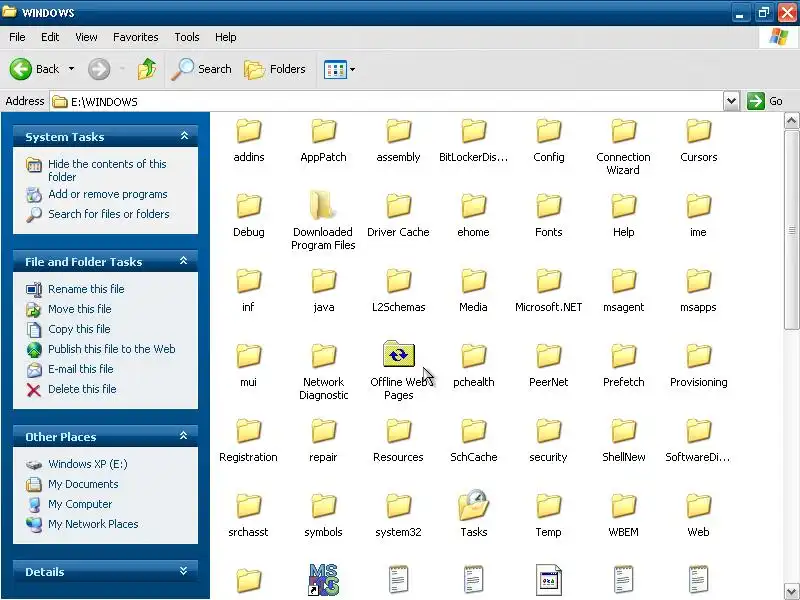Select the SoftwareDi... folder
Screen dimensions: 800x600
(x=698, y=440)
